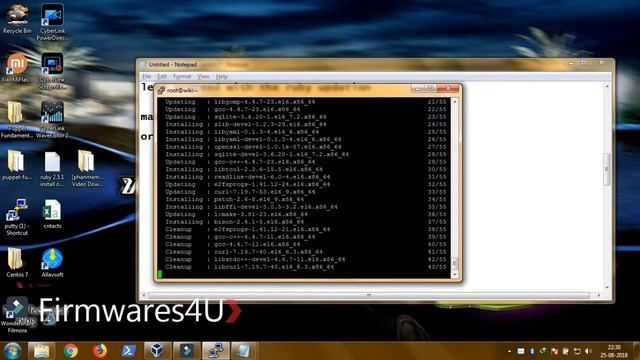Switch to the Notepad taskbar button

click(x=244, y=351)
